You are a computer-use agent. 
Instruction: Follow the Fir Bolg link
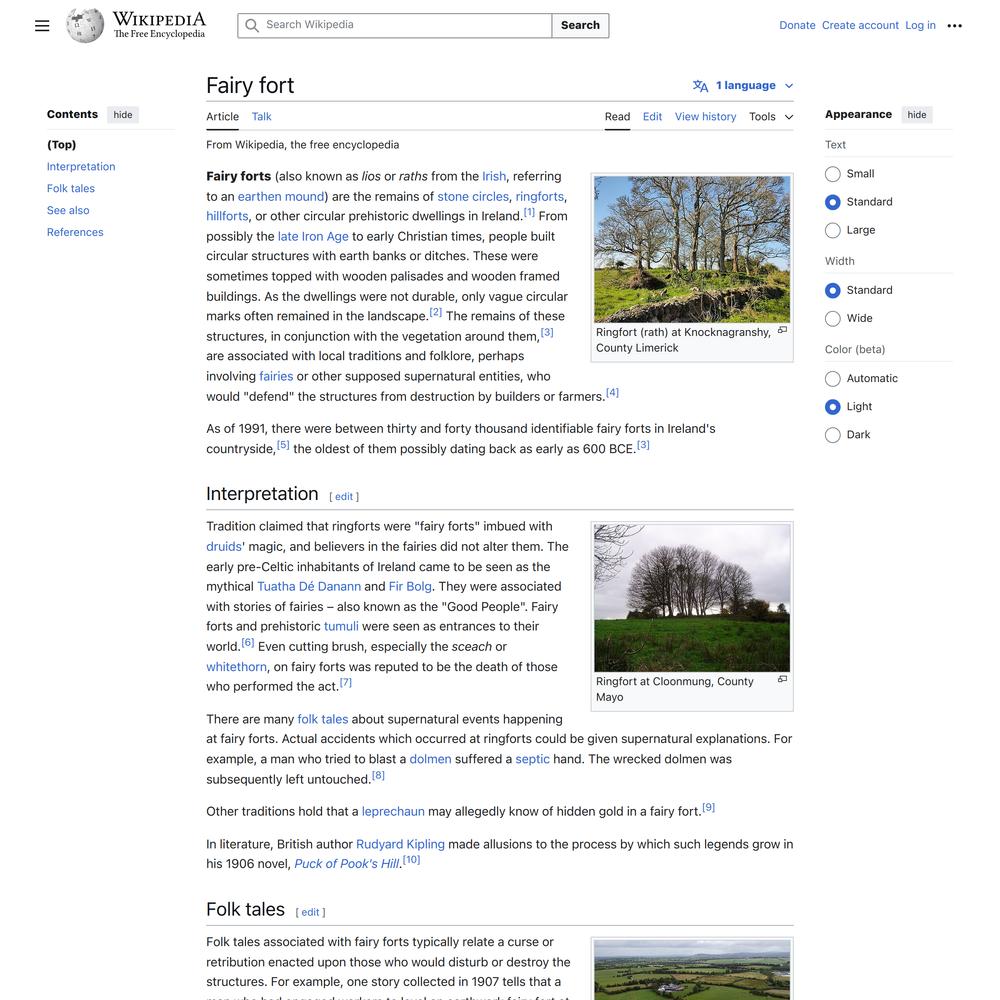(x=410, y=587)
